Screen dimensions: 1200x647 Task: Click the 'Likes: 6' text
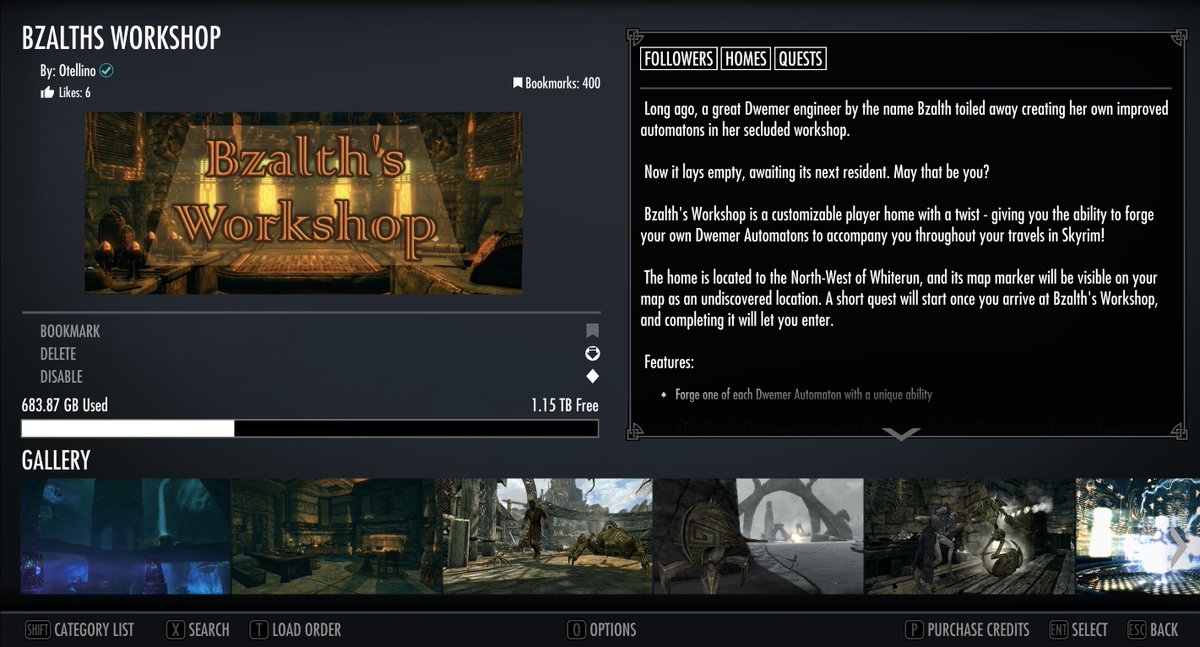click(x=74, y=93)
